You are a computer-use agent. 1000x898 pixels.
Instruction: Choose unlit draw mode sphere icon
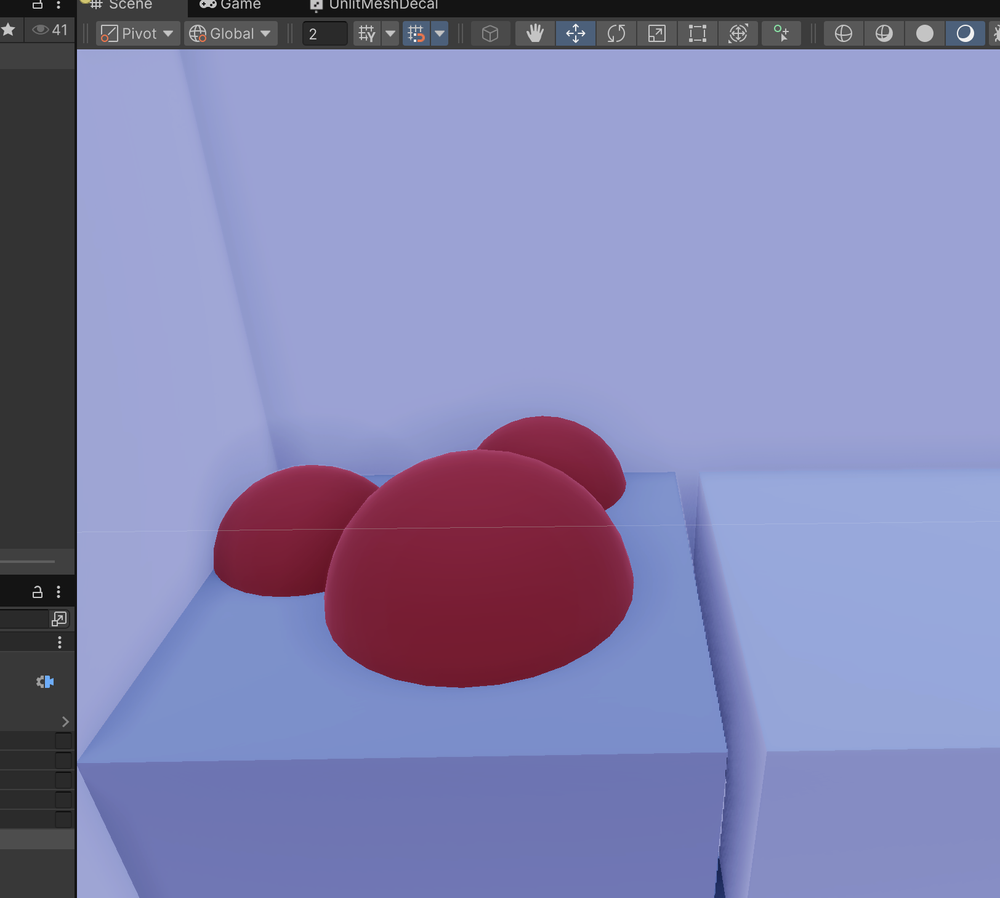(x=925, y=34)
